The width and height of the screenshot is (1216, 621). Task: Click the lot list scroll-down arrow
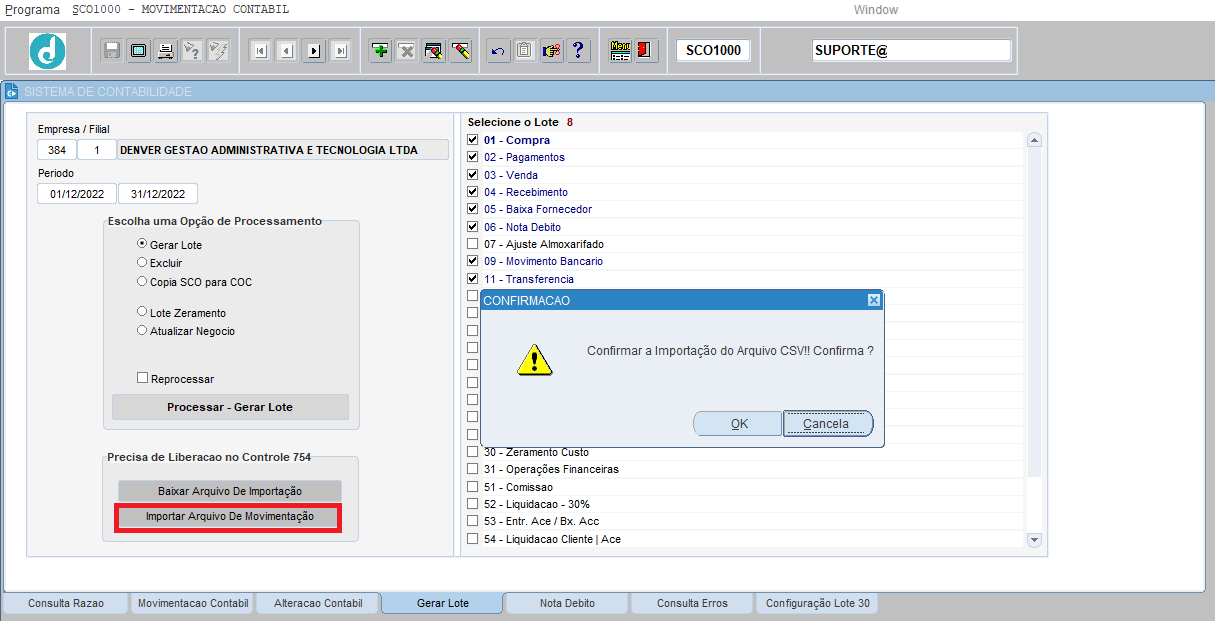[x=1035, y=539]
